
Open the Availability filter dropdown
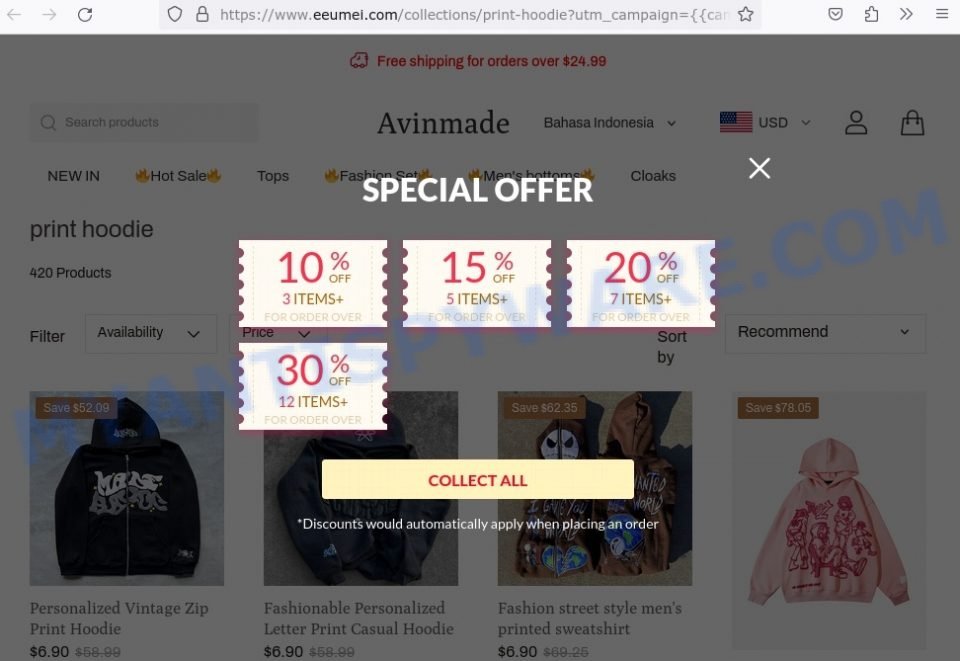pos(151,334)
